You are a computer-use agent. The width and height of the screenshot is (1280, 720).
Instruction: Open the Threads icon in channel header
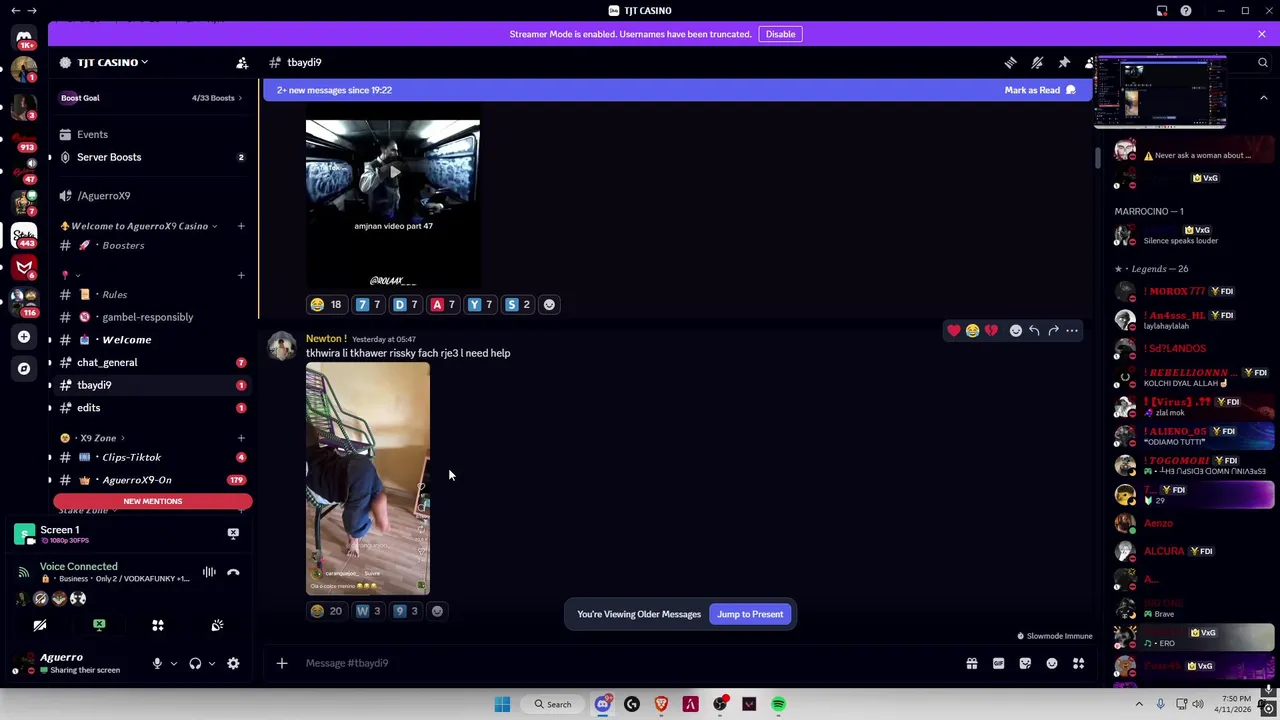tap(1010, 62)
